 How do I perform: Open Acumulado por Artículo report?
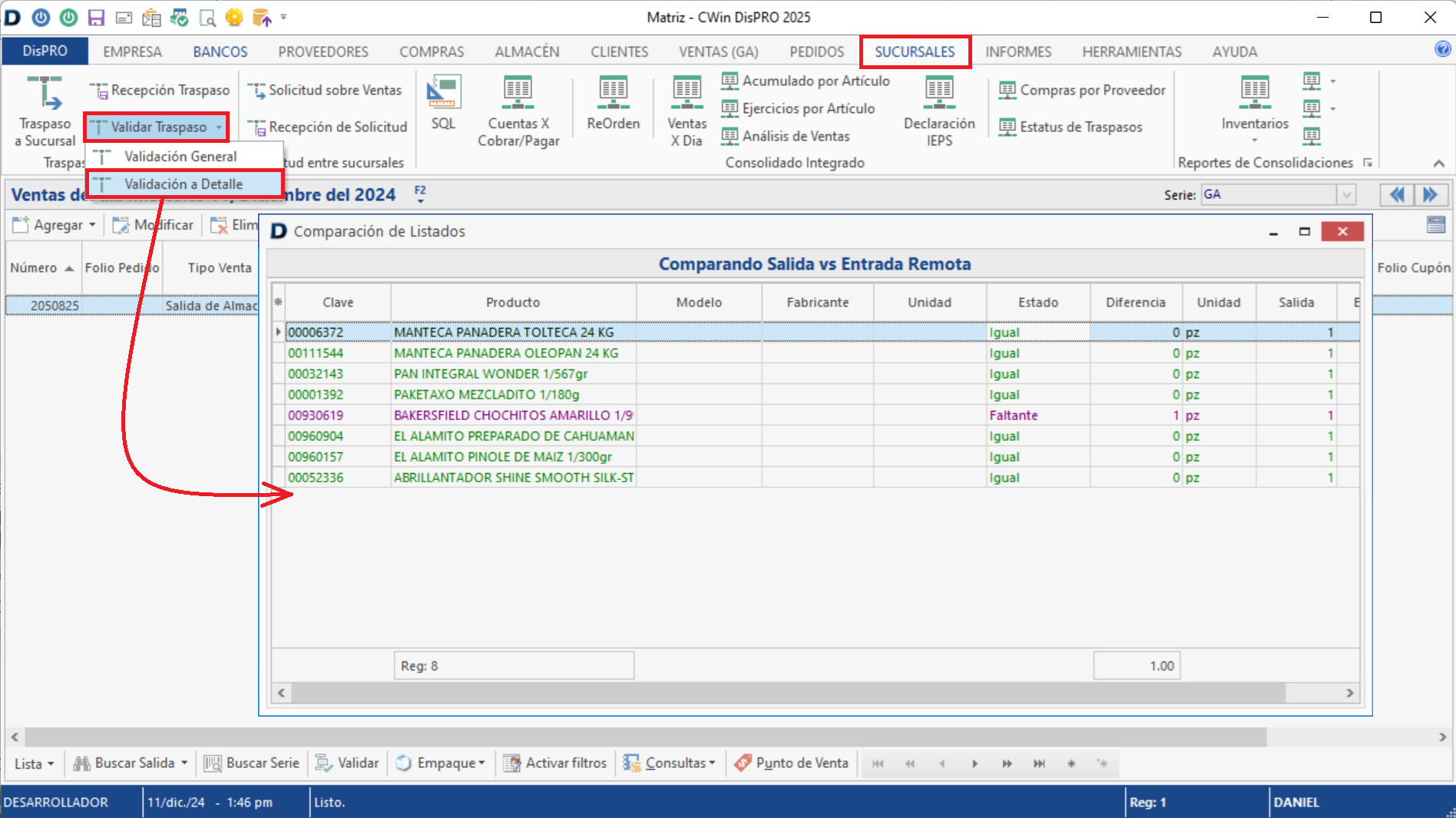coord(806,81)
